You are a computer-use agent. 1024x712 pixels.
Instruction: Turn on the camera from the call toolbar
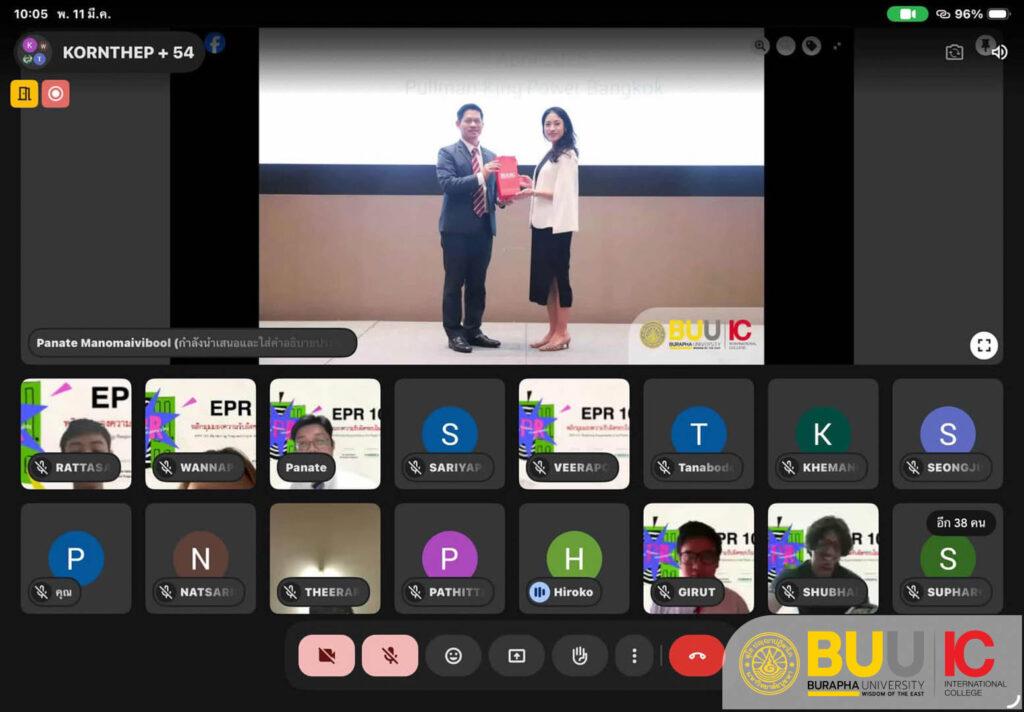(326, 656)
